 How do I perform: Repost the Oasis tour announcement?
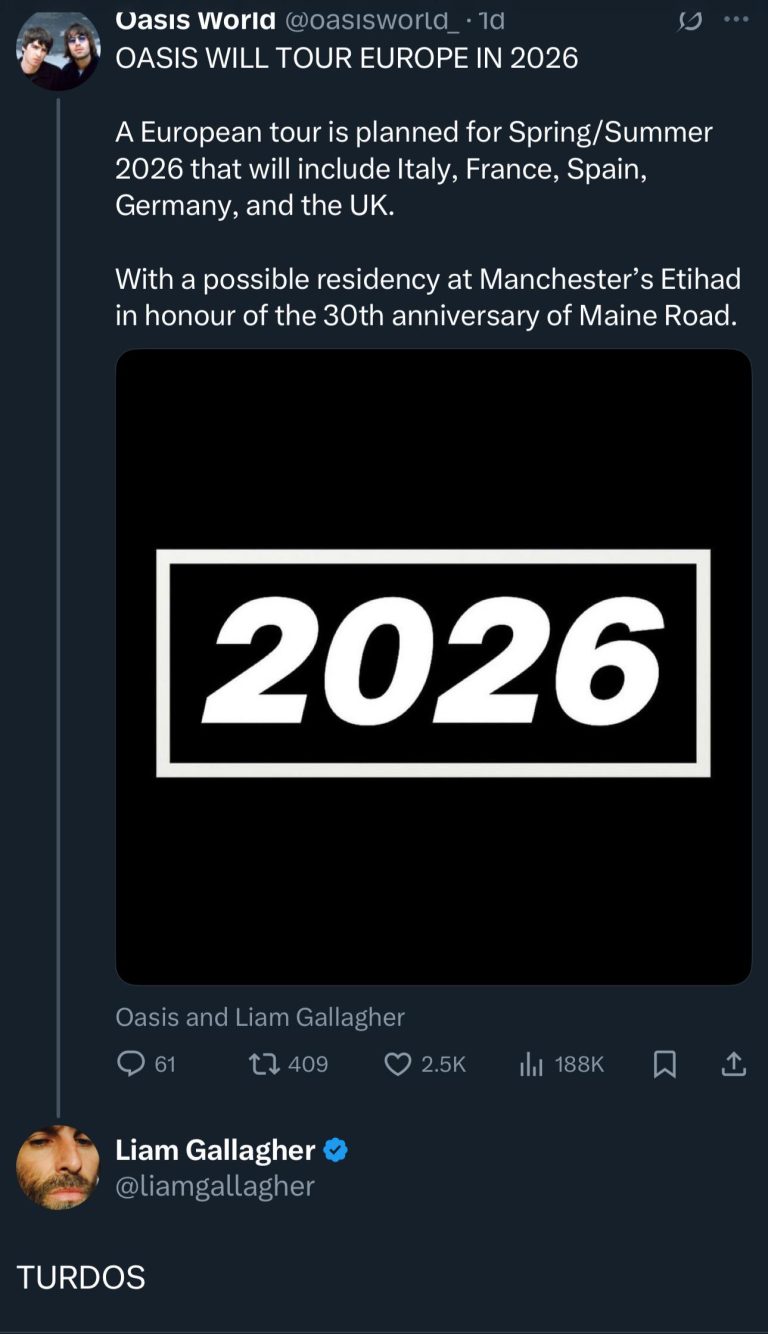coord(265,1064)
